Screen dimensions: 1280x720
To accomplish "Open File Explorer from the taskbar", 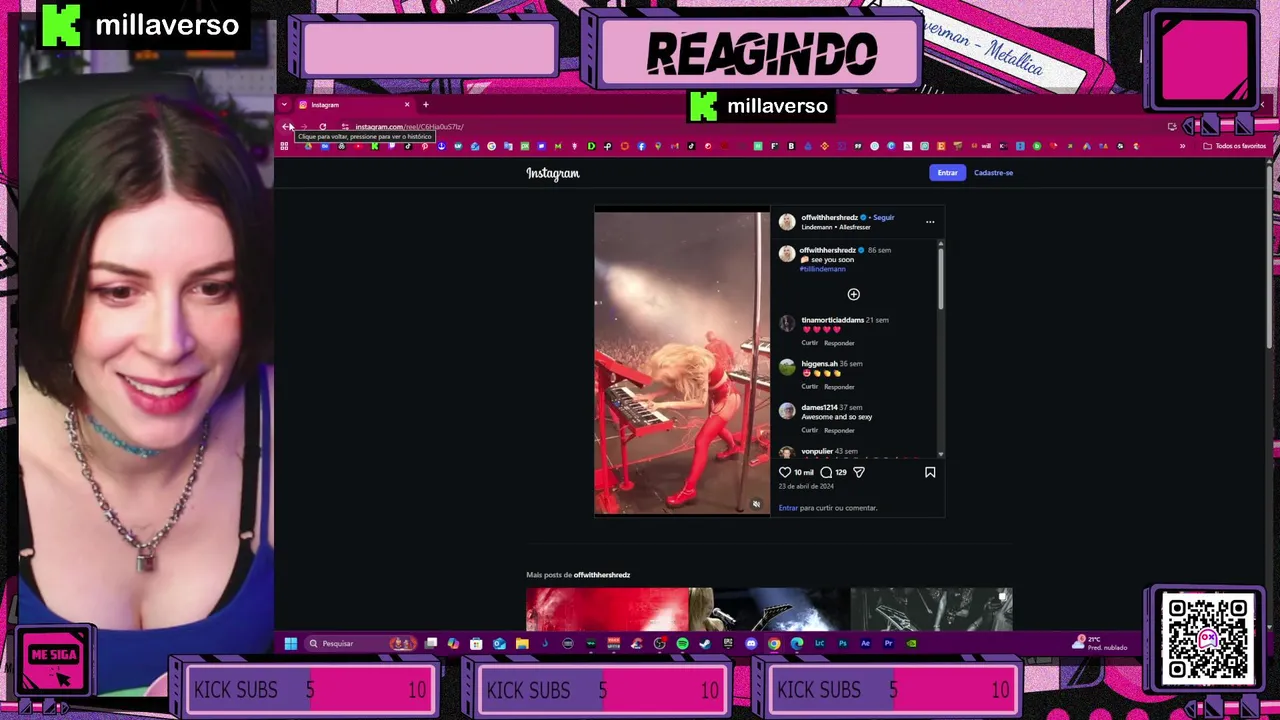I will click(522, 644).
